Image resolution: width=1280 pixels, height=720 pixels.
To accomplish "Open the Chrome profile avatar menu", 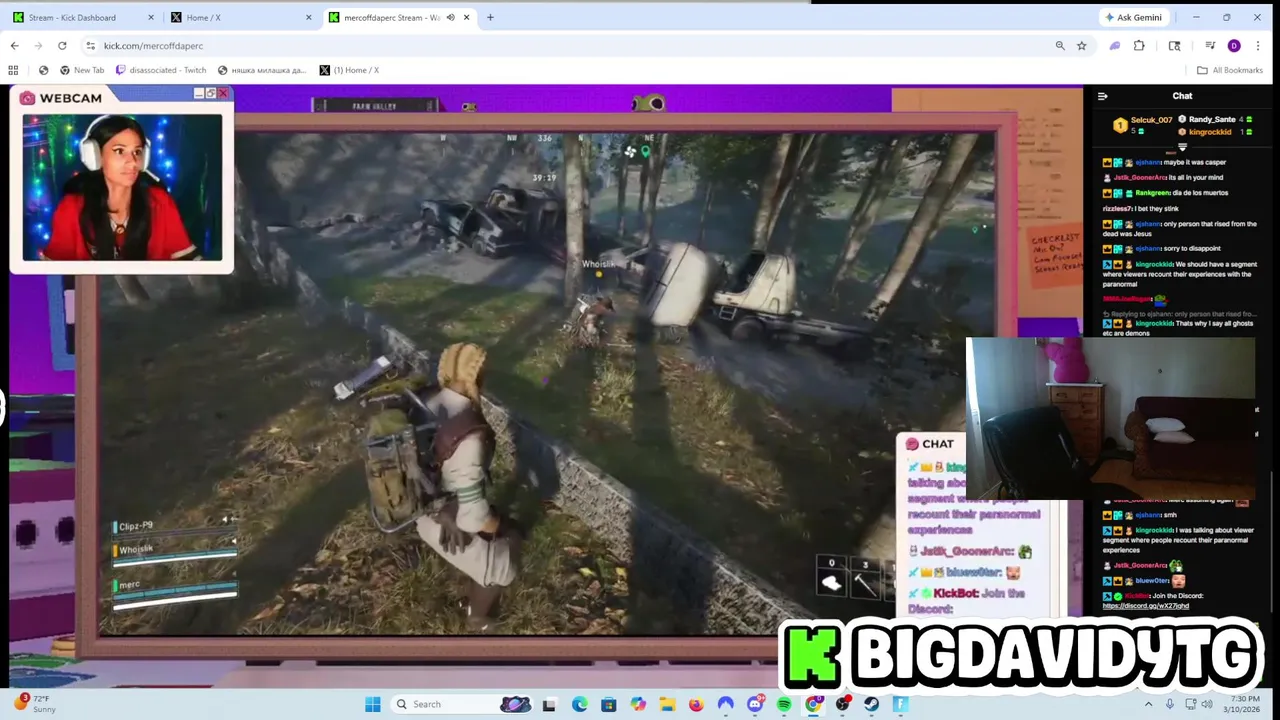I will tap(1234, 45).
